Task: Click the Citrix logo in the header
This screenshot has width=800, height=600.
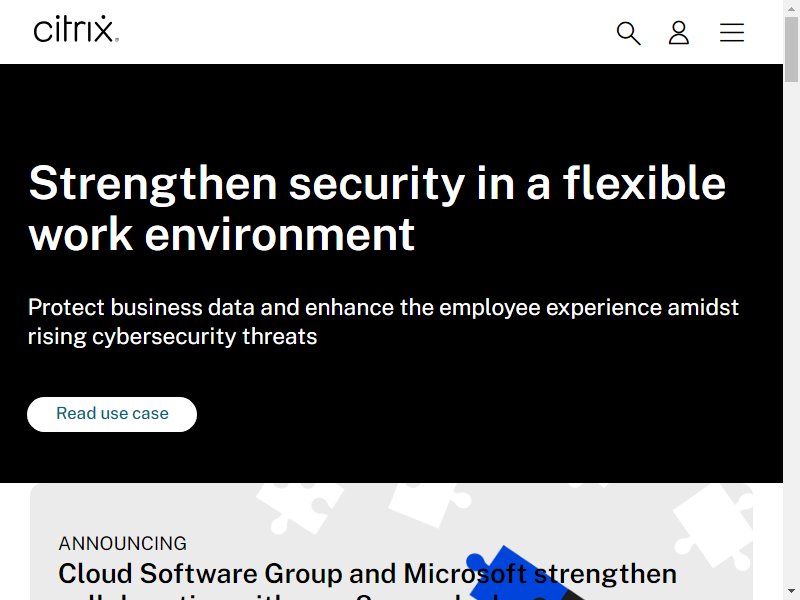Action: point(76,30)
